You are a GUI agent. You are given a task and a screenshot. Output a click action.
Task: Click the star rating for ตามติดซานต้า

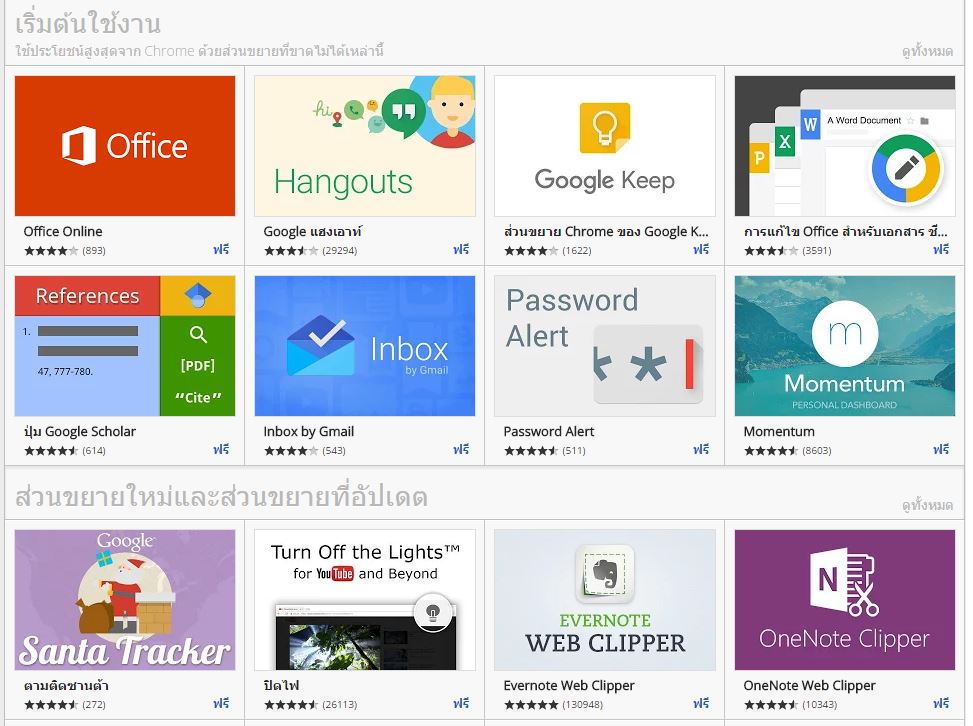click(52, 705)
